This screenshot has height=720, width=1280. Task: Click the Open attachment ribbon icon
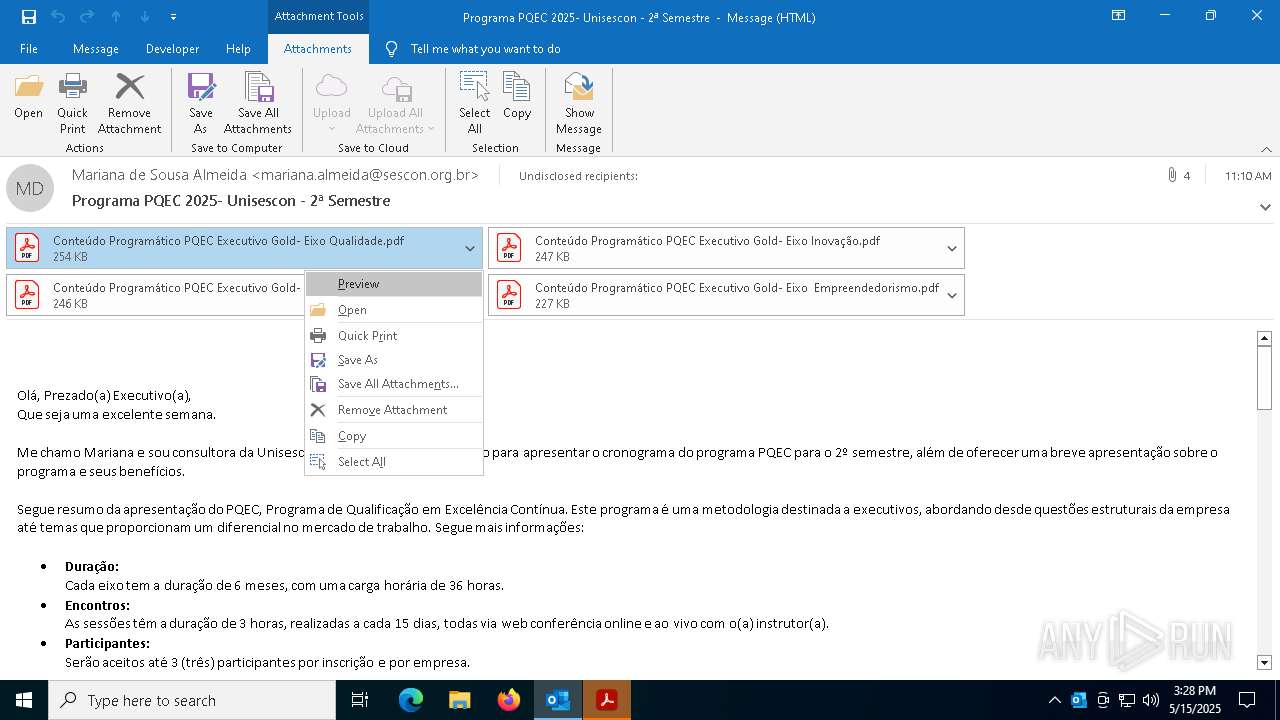[x=29, y=97]
